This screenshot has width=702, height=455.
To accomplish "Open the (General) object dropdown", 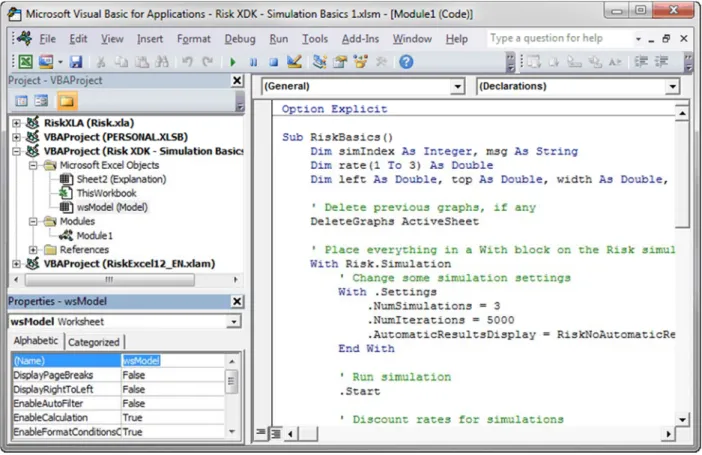I will 457,86.
